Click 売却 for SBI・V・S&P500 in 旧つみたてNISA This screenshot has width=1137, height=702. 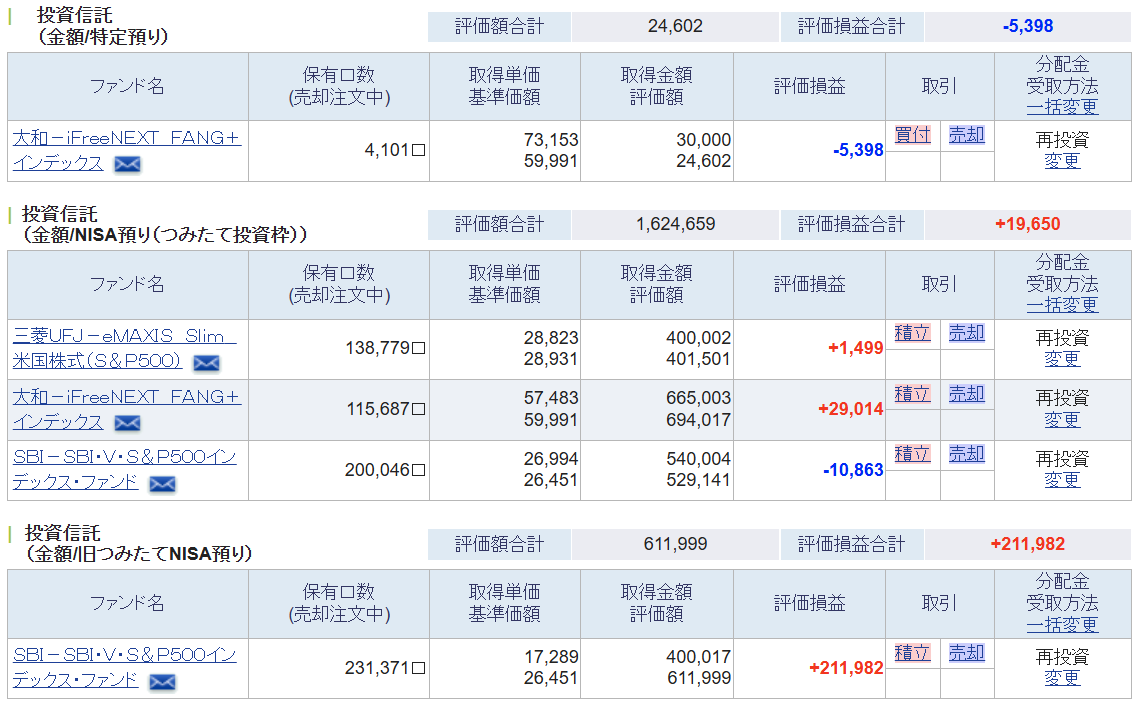point(967,653)
